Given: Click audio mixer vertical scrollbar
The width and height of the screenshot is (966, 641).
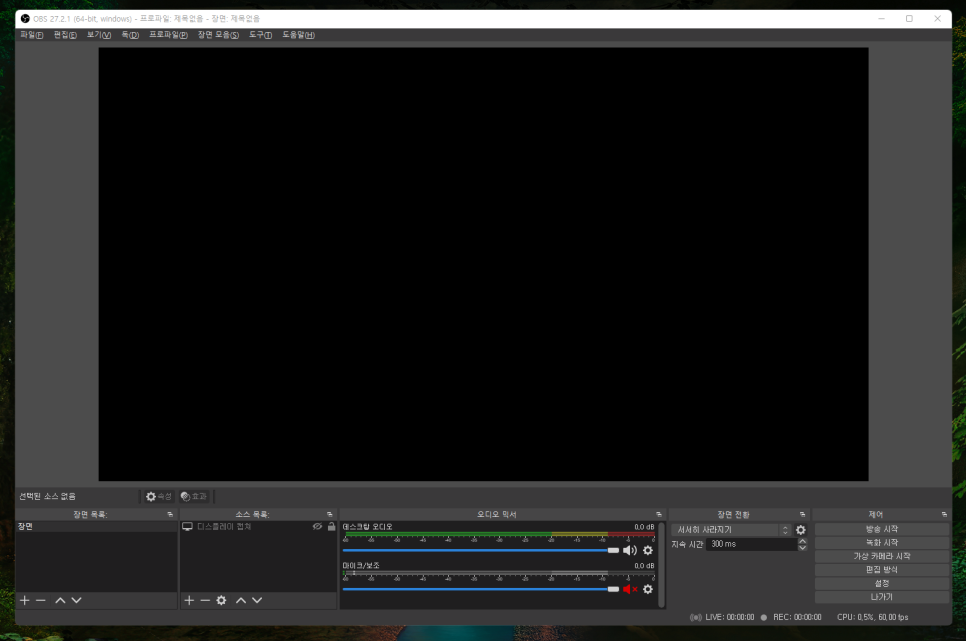Looking at the screenshot, I should [662, 565].
